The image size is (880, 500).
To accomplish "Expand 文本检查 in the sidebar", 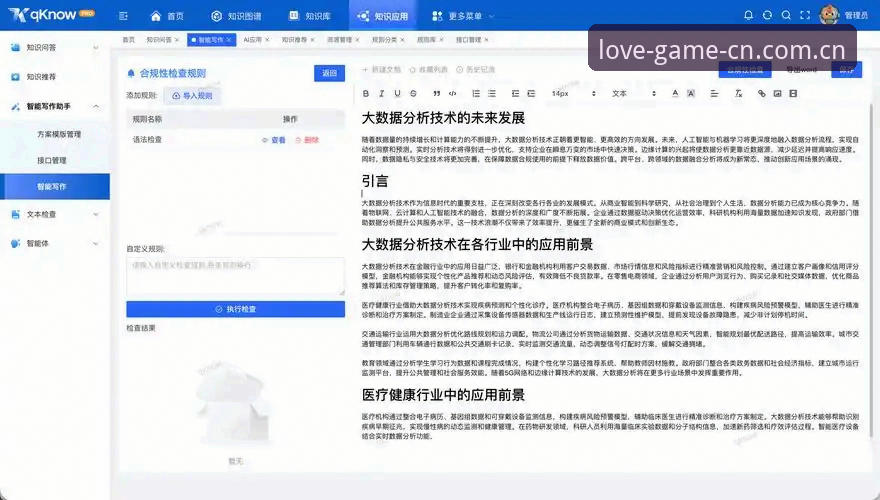I will (x=55, y=214).
